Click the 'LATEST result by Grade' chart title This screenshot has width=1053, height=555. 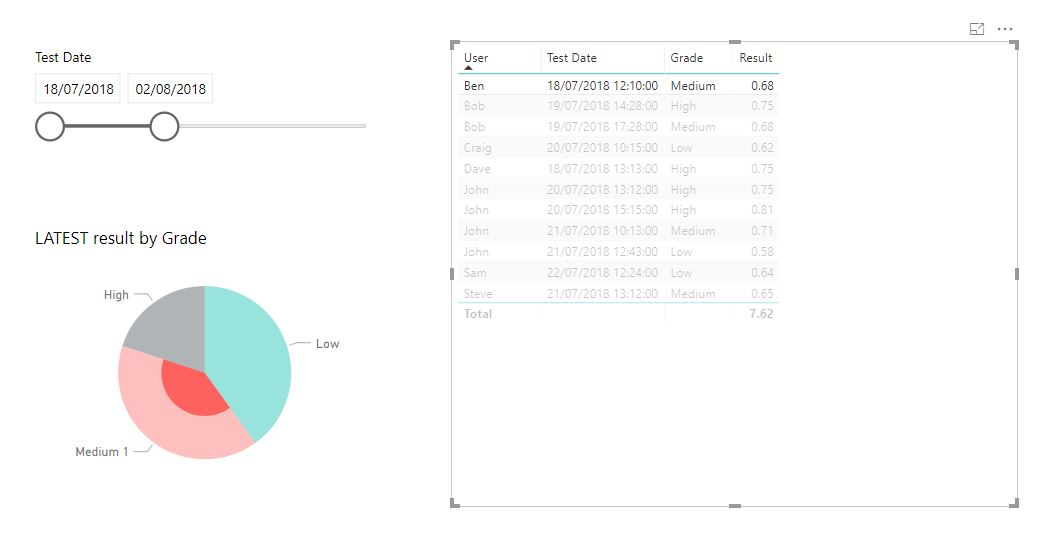[x=121, y=238]
